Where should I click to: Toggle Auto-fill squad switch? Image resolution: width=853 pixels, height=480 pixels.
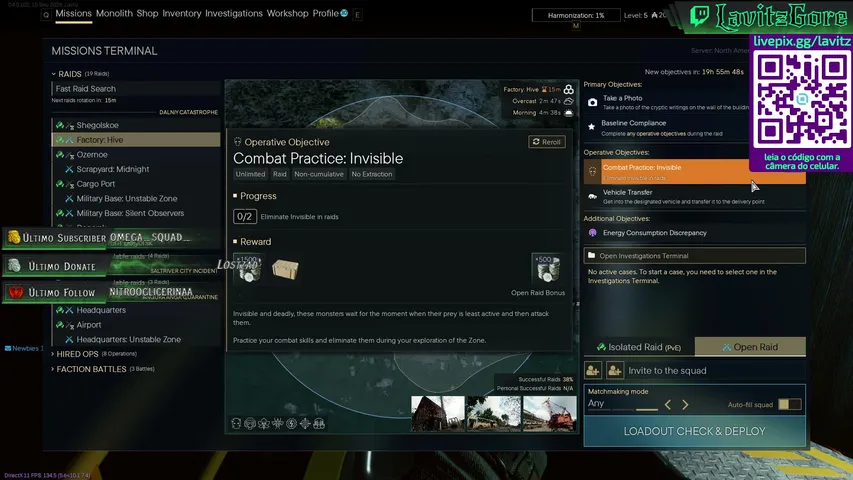pos(789,404)
